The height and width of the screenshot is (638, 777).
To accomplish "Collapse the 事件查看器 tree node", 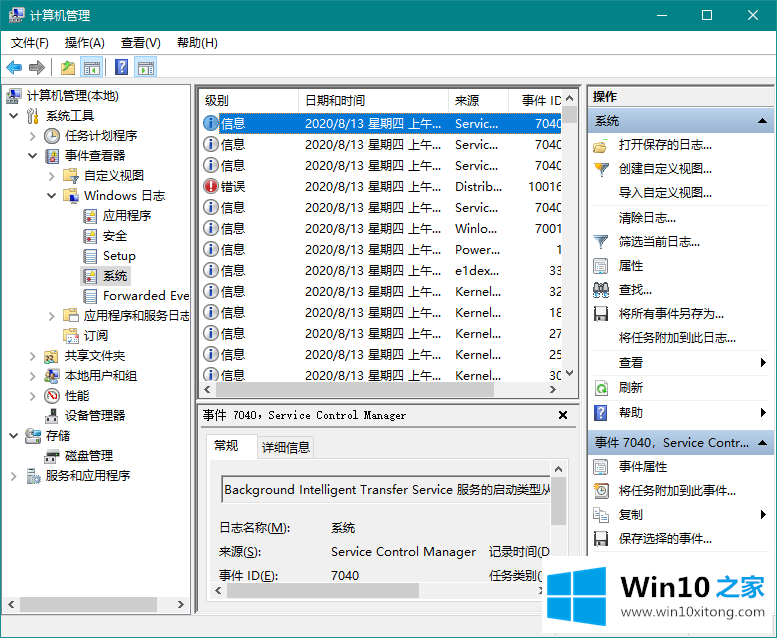I will [32, 156].
